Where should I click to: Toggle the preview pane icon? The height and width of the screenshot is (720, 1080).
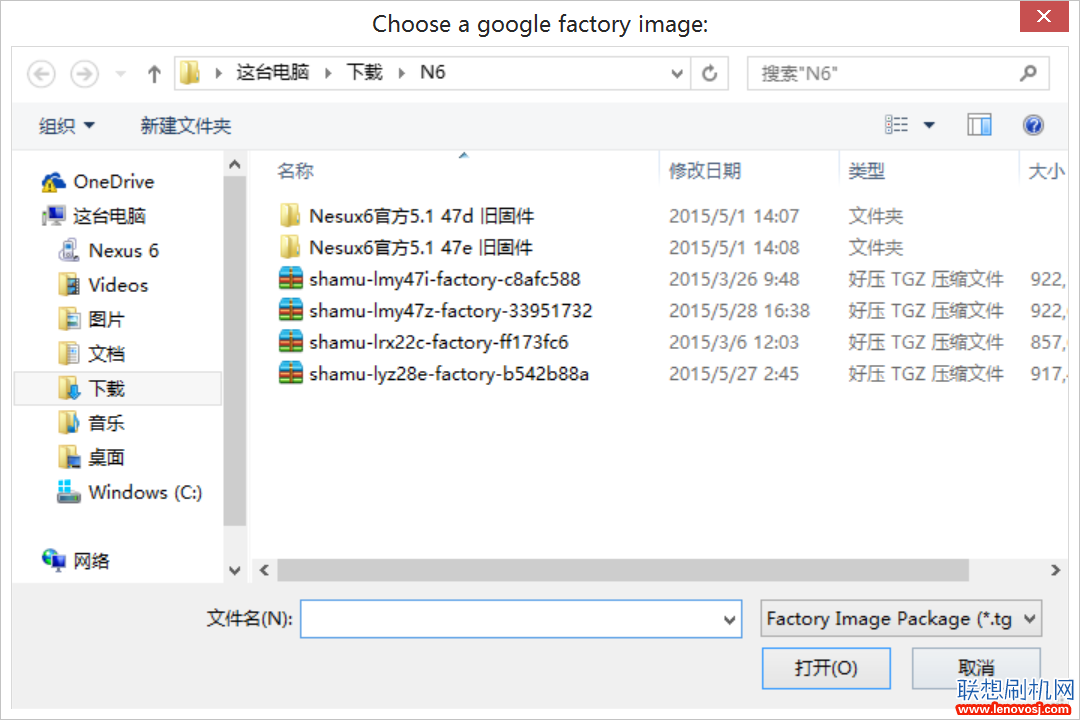click(979, 125)
